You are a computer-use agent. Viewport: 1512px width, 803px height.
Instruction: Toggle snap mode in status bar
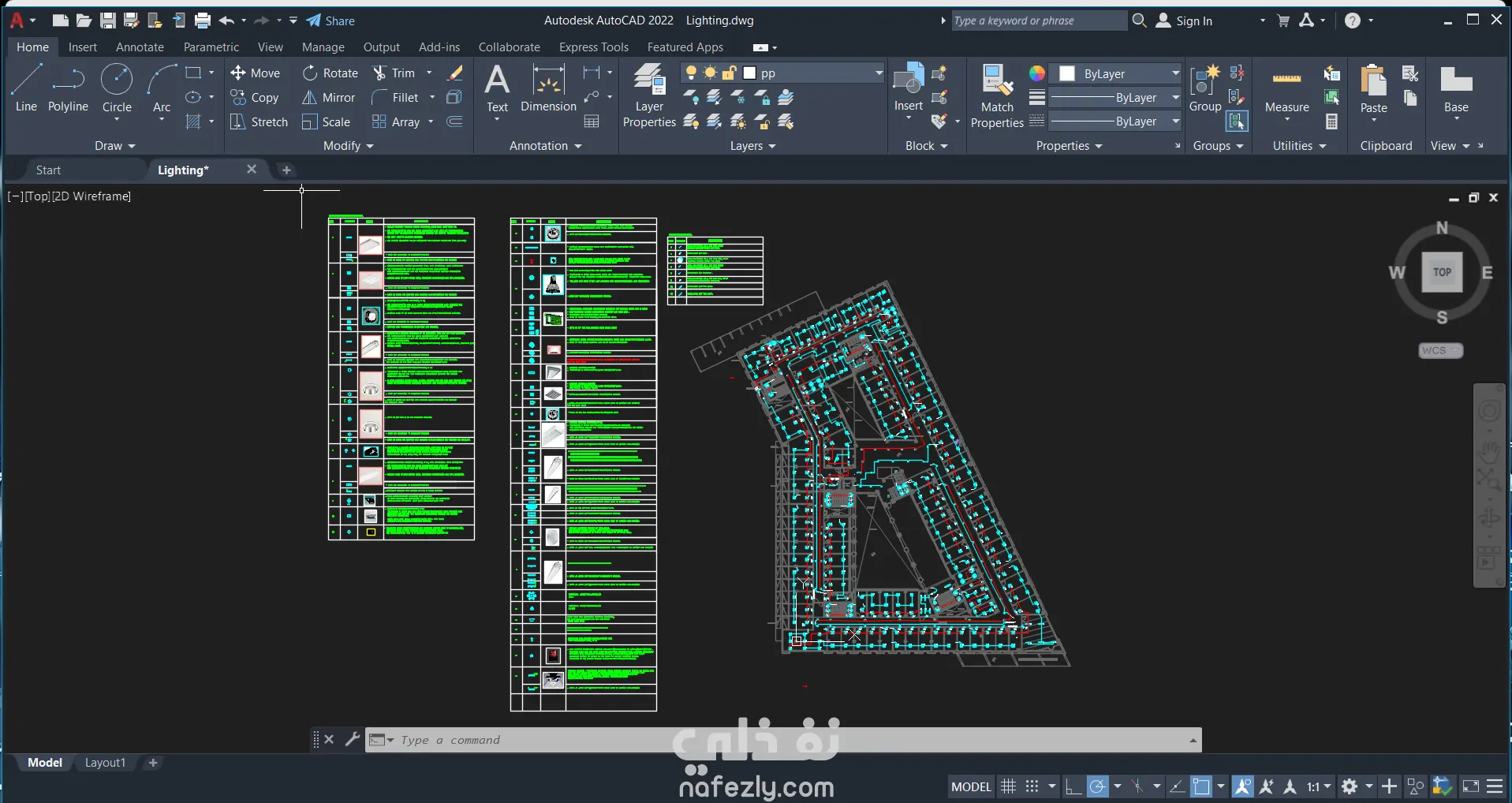[x=1032, y=786]
